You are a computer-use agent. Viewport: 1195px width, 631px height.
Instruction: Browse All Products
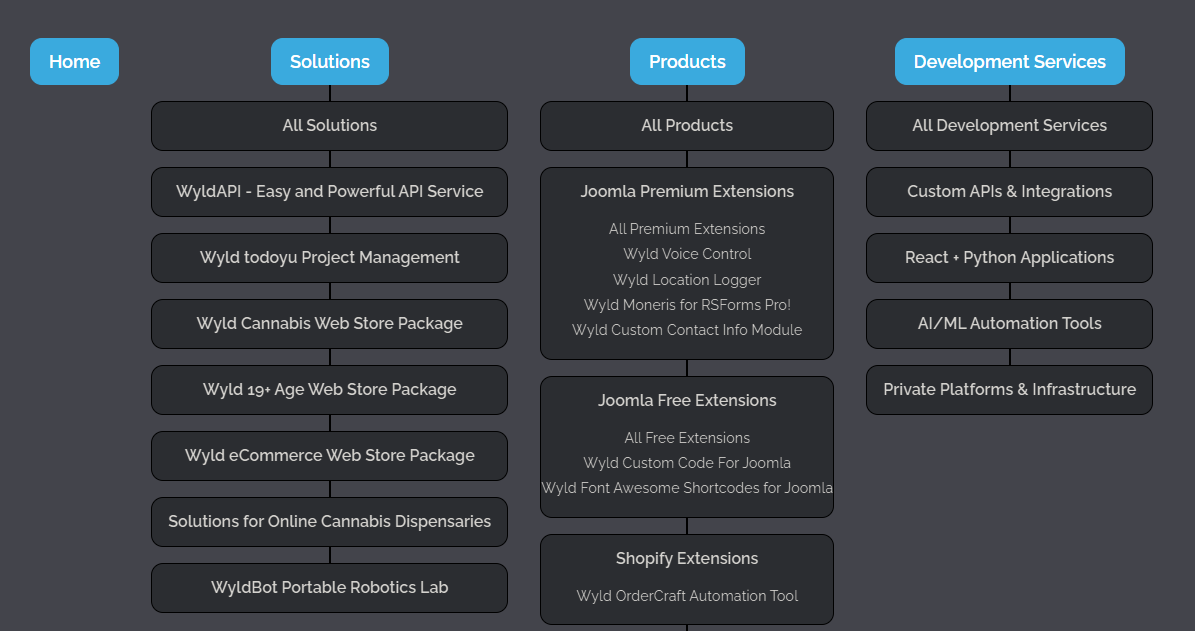(x=687, y=125)
